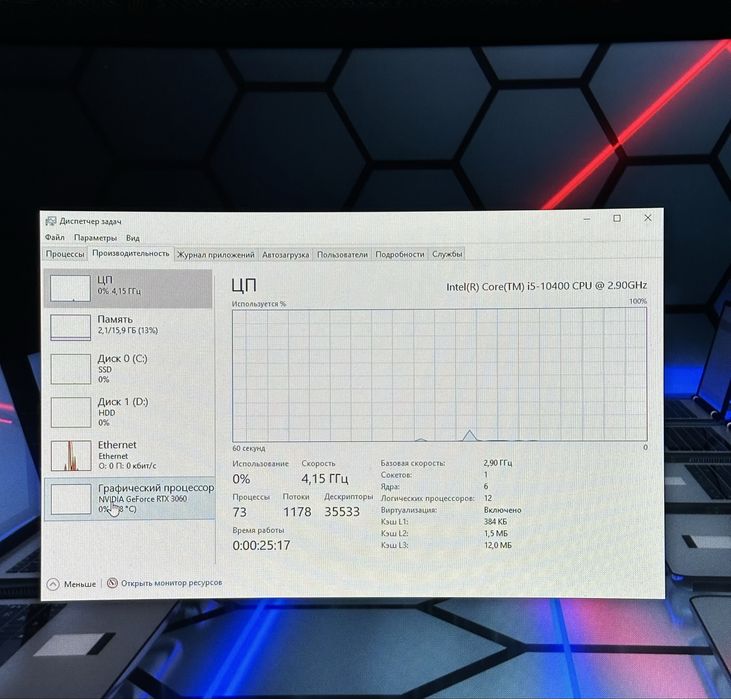Close the Диспетчер задач window

tap(648, 218)
